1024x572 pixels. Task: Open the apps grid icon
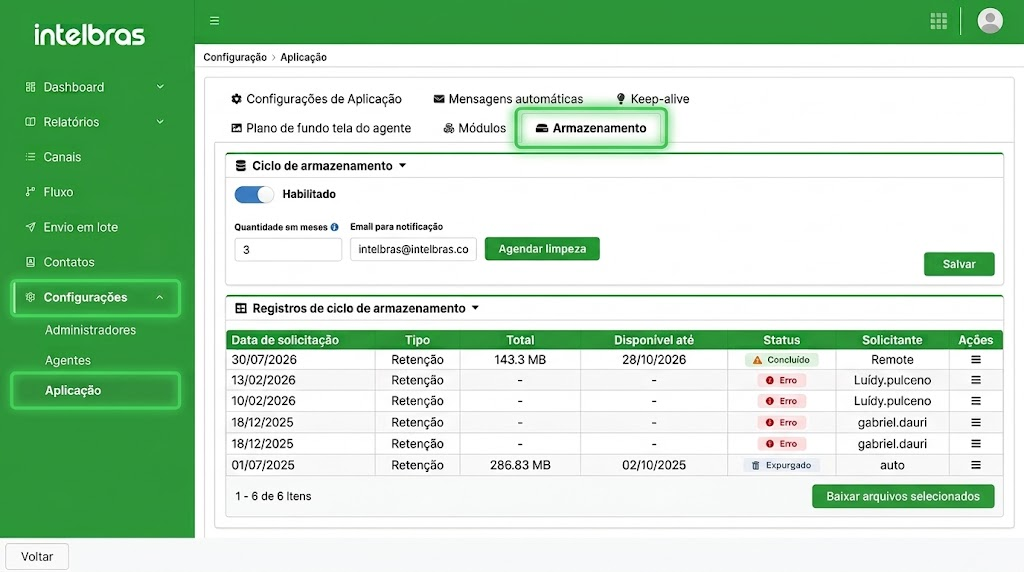coord(938,21)
